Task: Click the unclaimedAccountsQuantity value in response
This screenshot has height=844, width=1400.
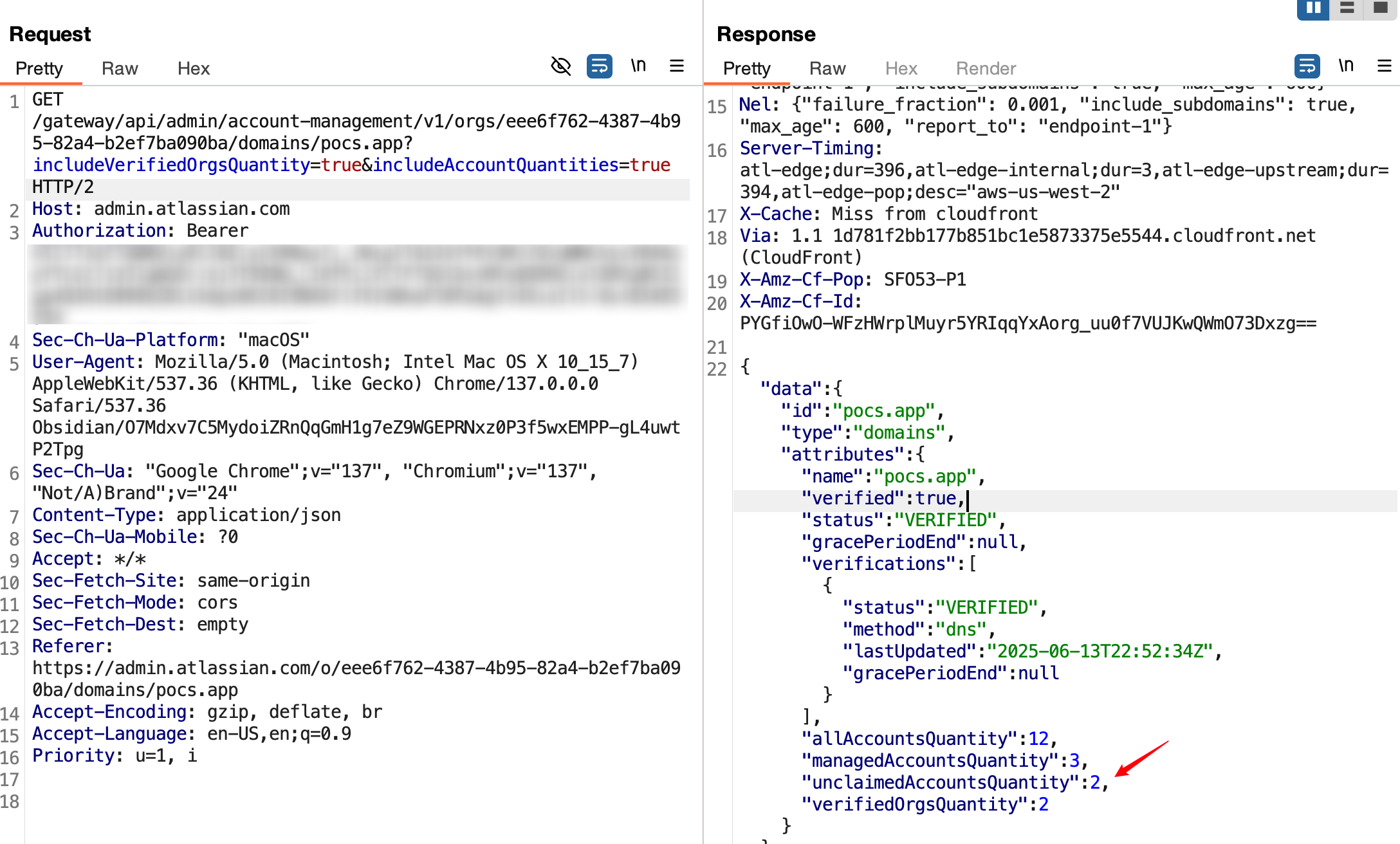Action: click(1094, 782)
